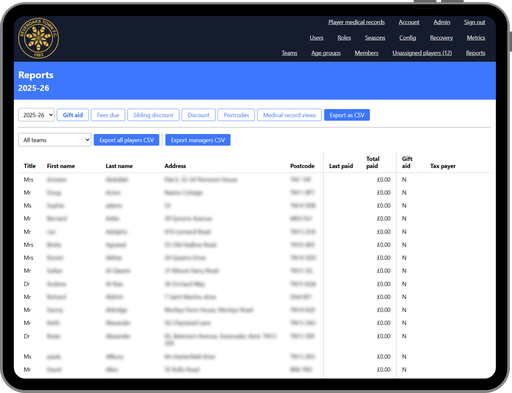Viewport: 512px width, 393px height.
Task: View the Medical record views report
Action: tap(289, 115)
